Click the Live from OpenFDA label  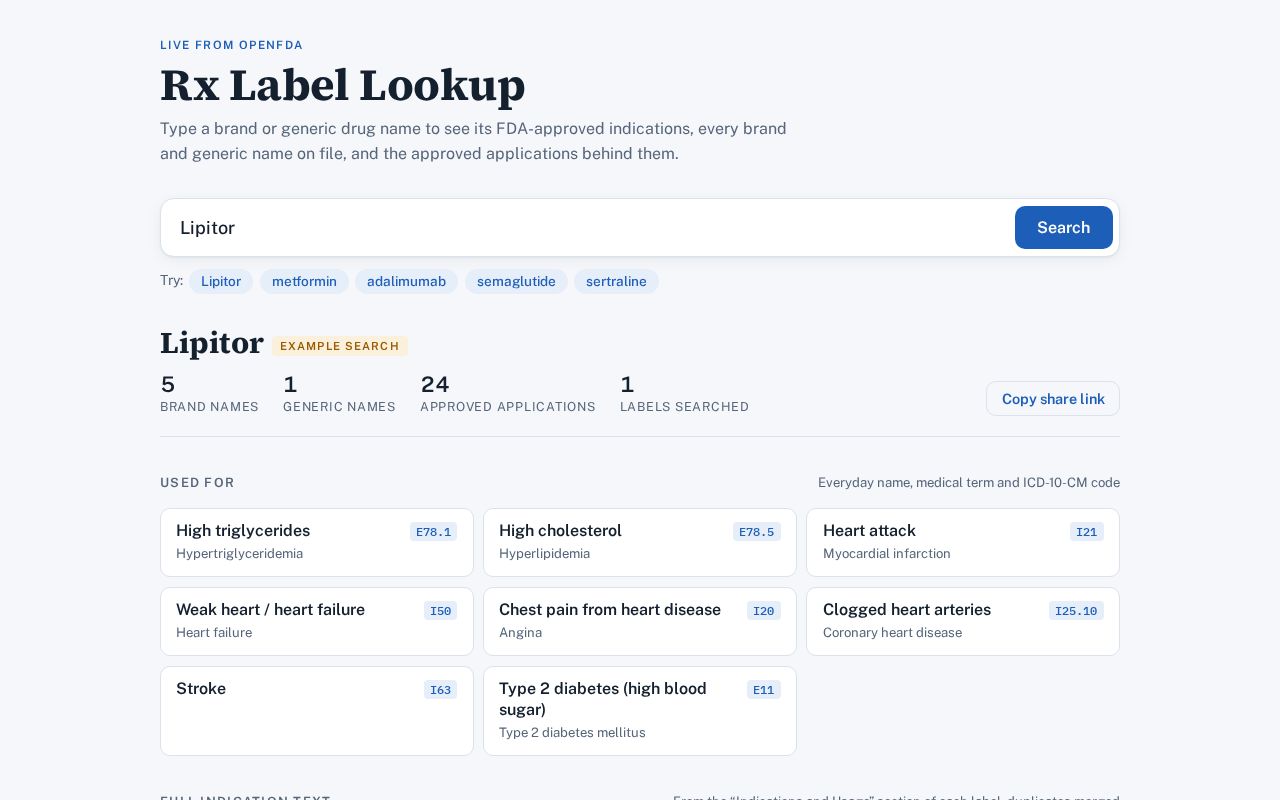point(232,45)
